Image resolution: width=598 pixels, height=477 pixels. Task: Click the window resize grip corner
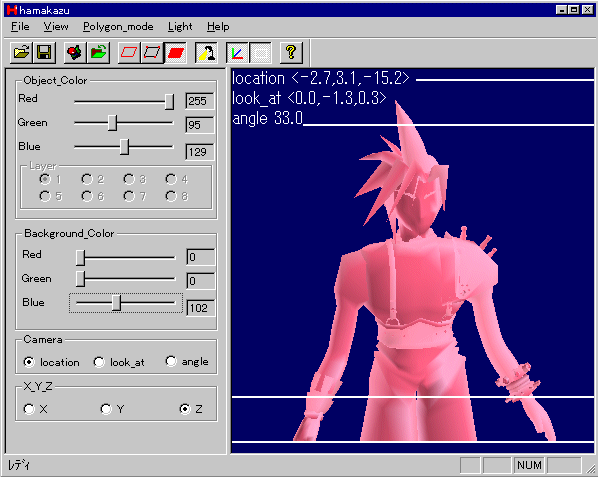[x=591, y=469]
